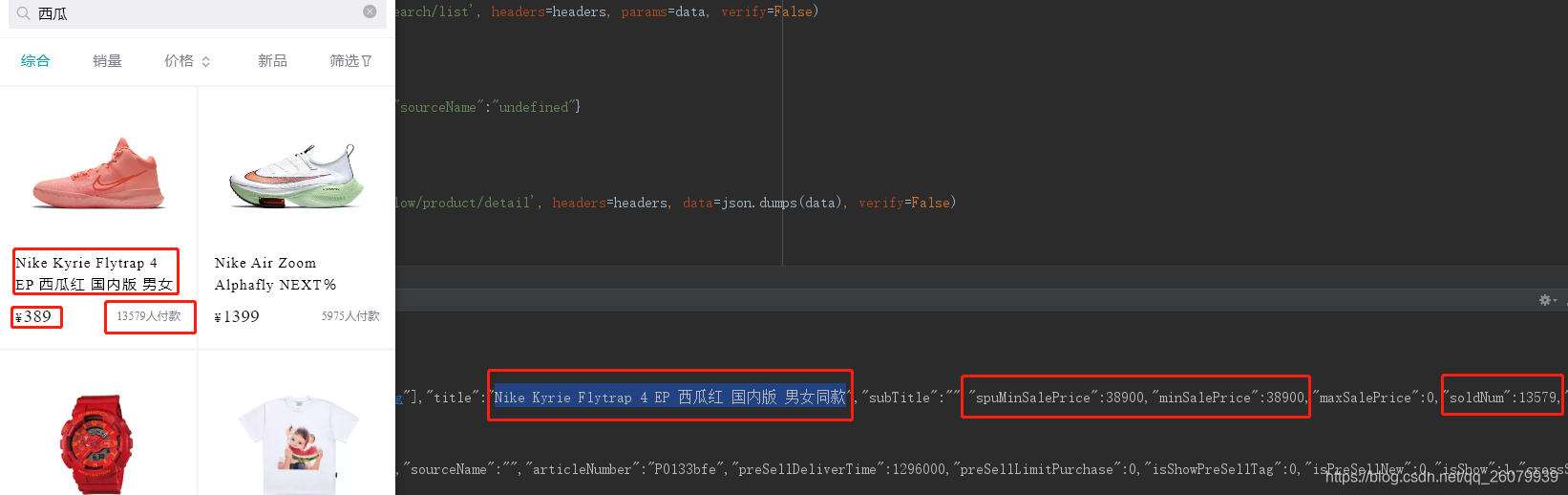
Task: Click the 西瓜 search input field
Action: 196,13
